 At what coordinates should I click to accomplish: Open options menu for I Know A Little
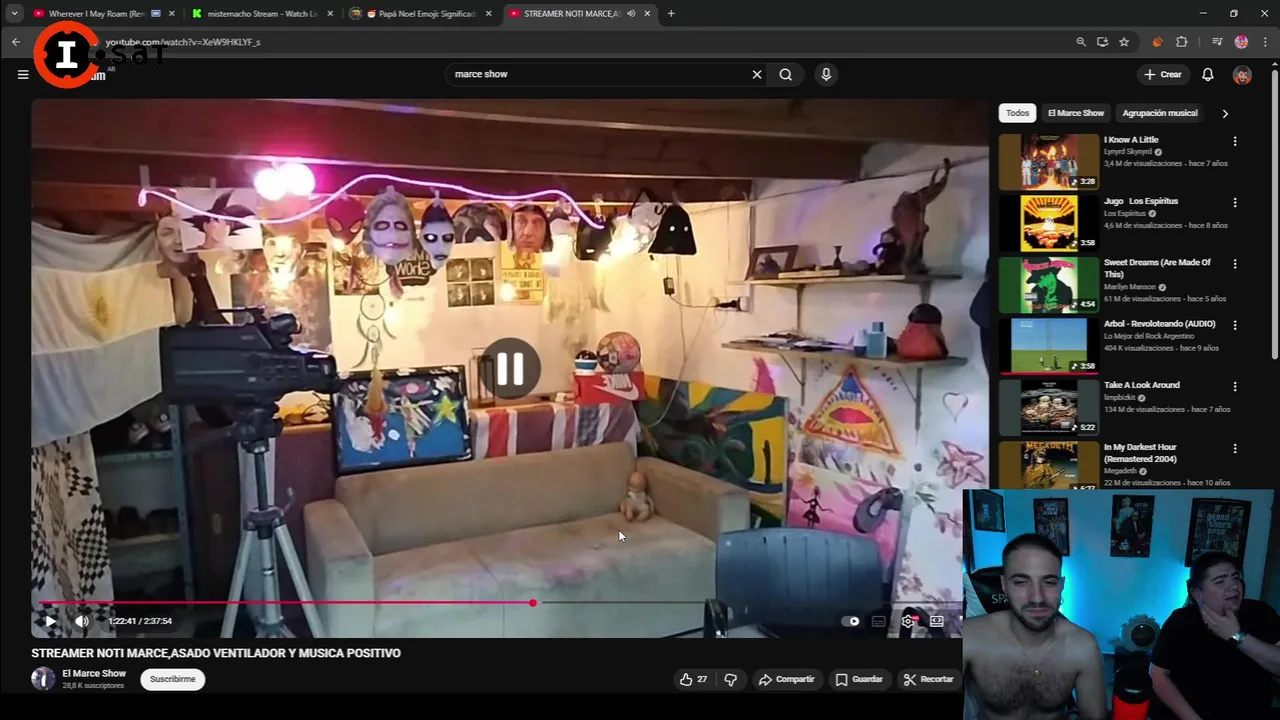[x=1235, y=141]
